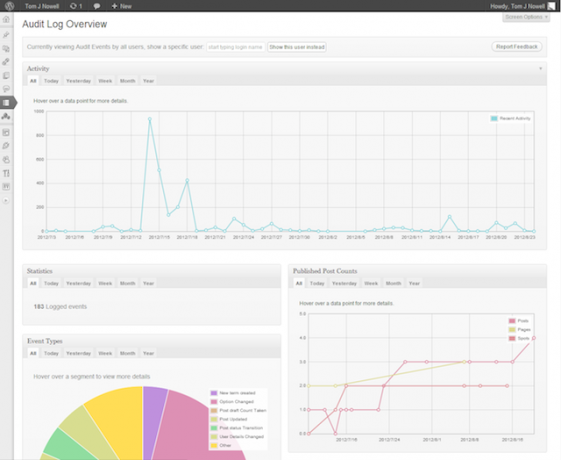Open comments bubble in the admin bar
561x460 pixels.
[97, 6]
